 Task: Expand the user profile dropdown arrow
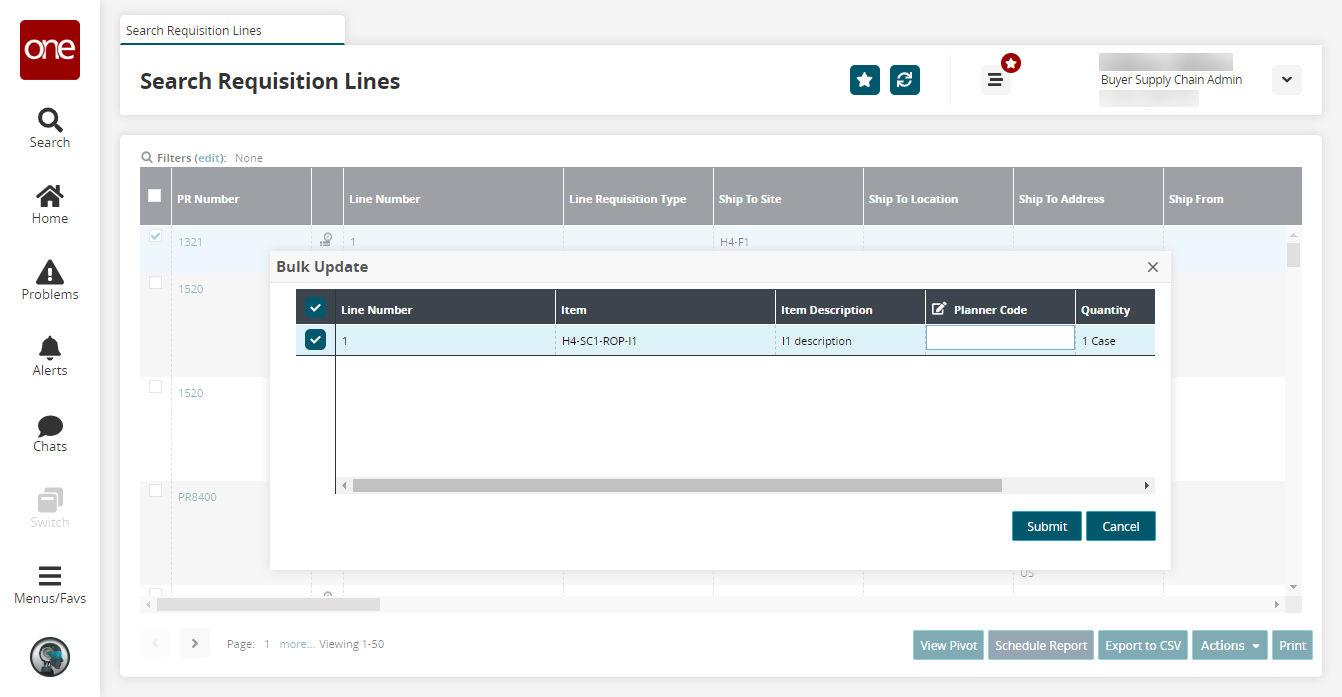1287,80
